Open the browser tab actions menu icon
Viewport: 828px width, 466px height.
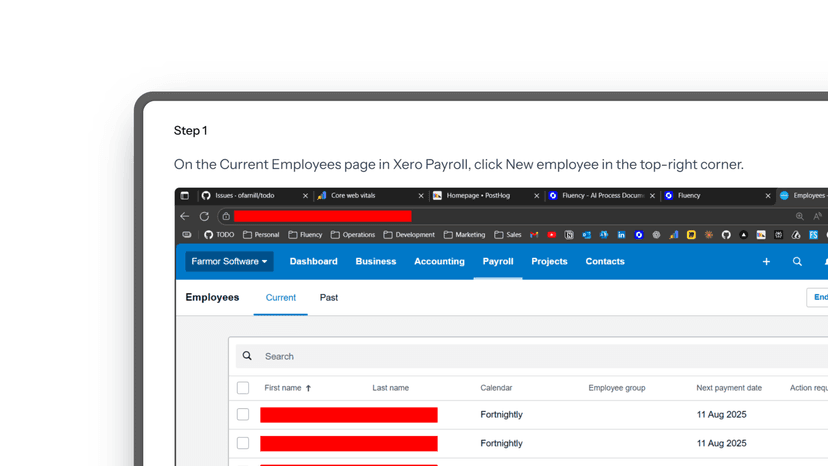[184, 195]
